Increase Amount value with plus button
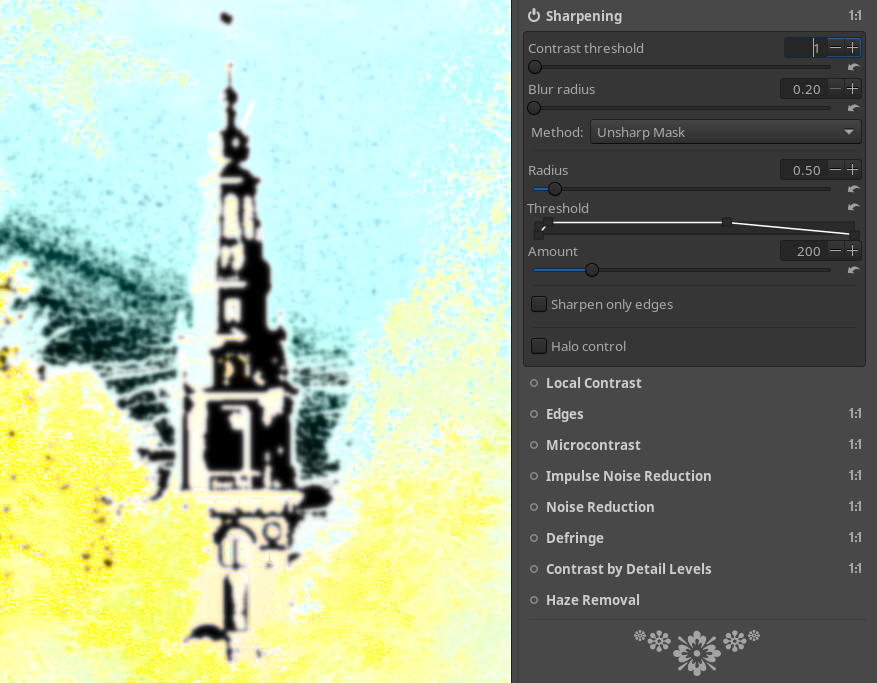 [852, 251]
